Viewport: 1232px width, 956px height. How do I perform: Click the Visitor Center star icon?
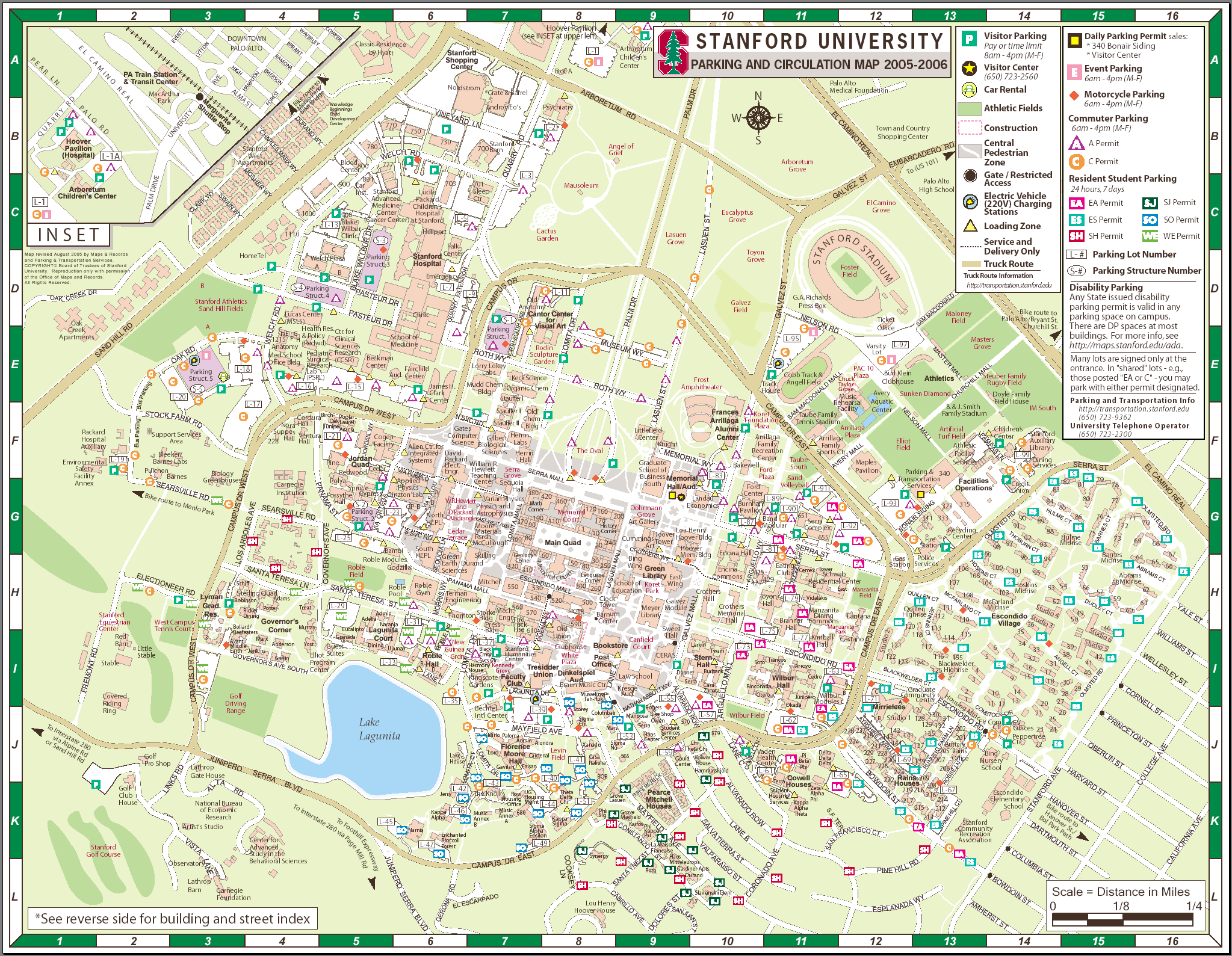point(969,68)
